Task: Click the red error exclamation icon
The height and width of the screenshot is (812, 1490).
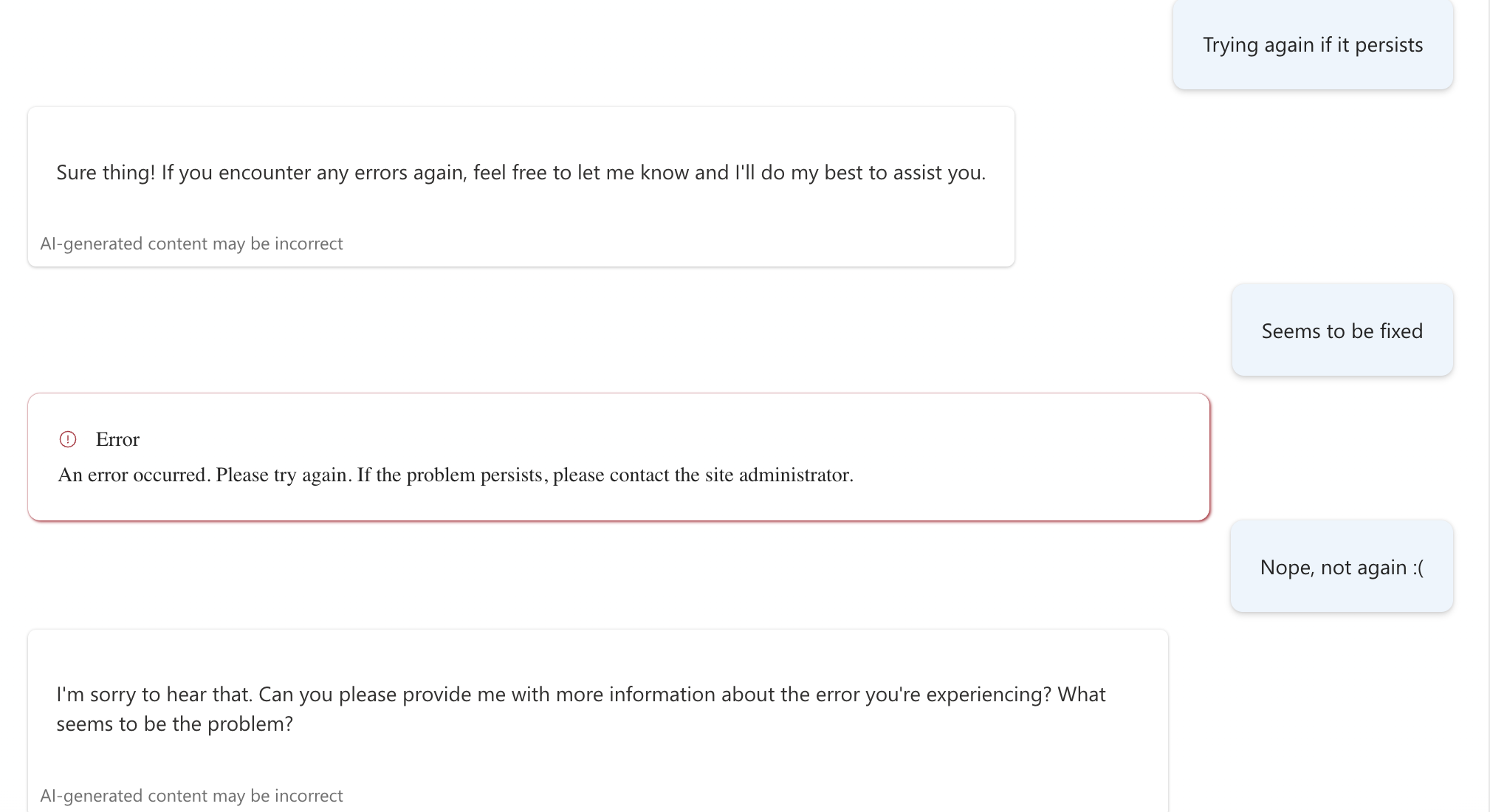Action: [x=68, y=439]
